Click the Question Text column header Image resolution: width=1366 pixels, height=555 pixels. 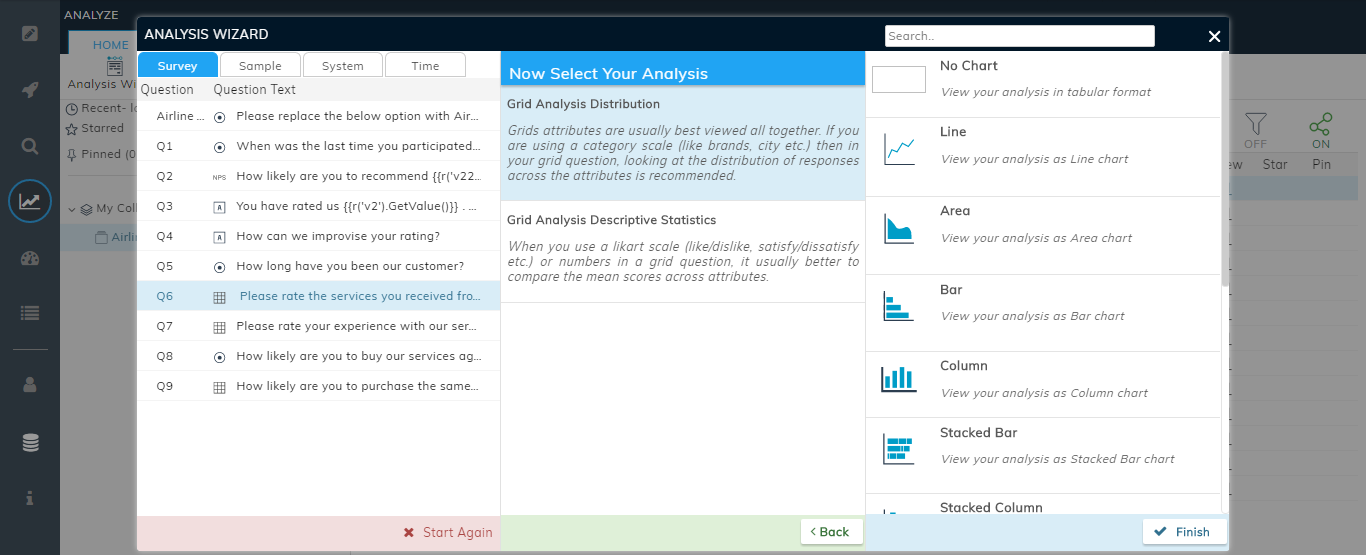(254, 89)
